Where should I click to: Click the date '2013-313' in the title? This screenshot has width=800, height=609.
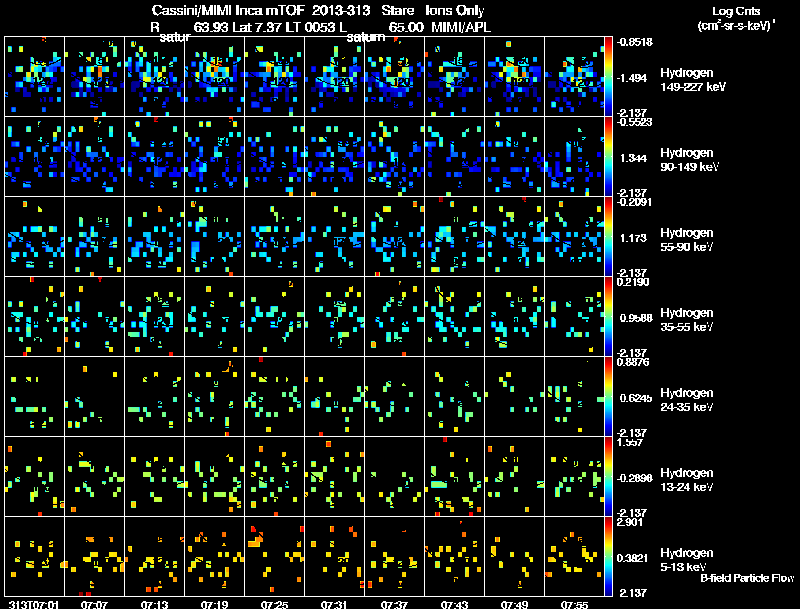341,10
